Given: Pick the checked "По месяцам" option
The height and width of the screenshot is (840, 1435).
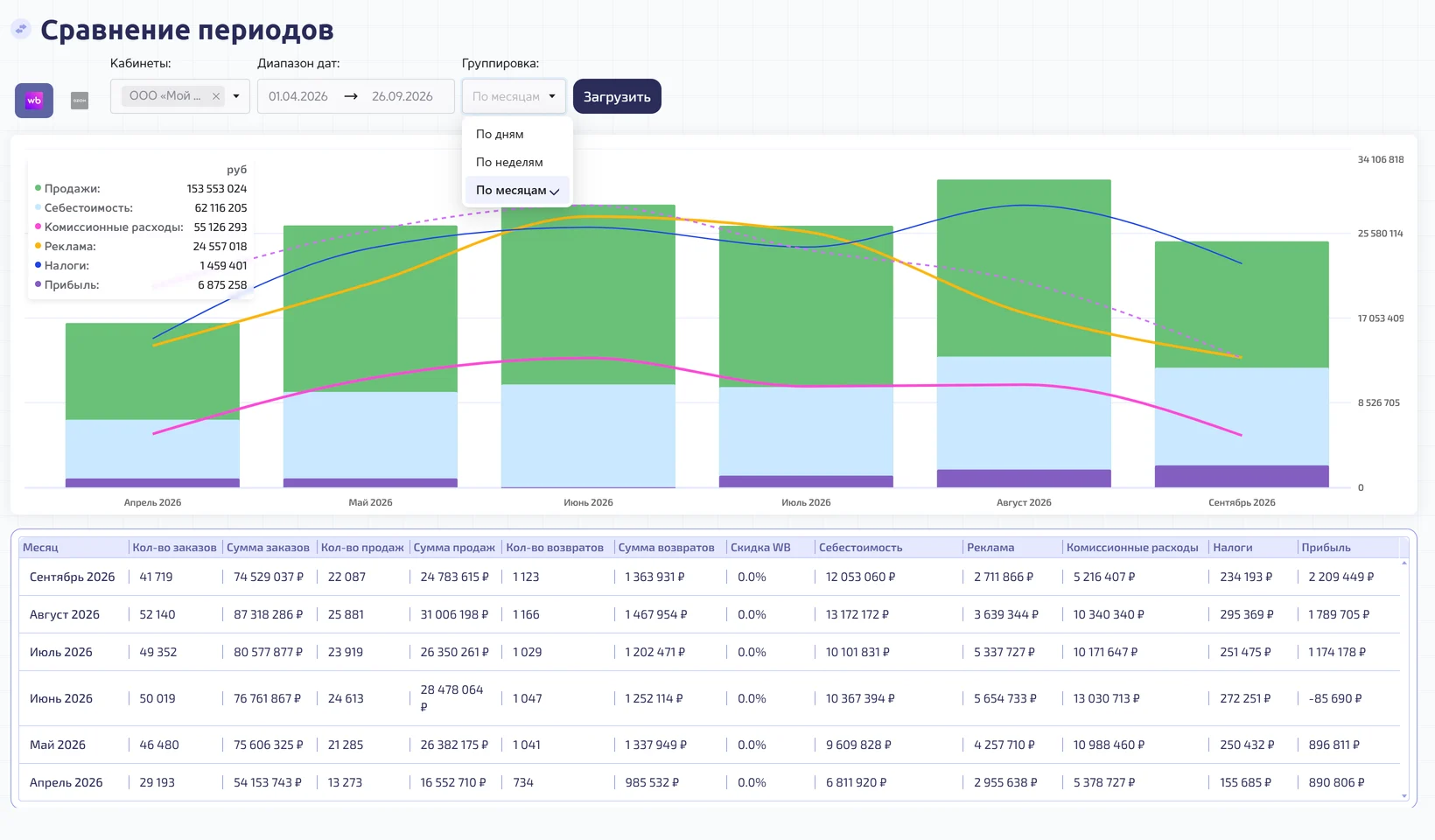Looking at the screenshot, I should pyautogui.click(x=517, y=190).
